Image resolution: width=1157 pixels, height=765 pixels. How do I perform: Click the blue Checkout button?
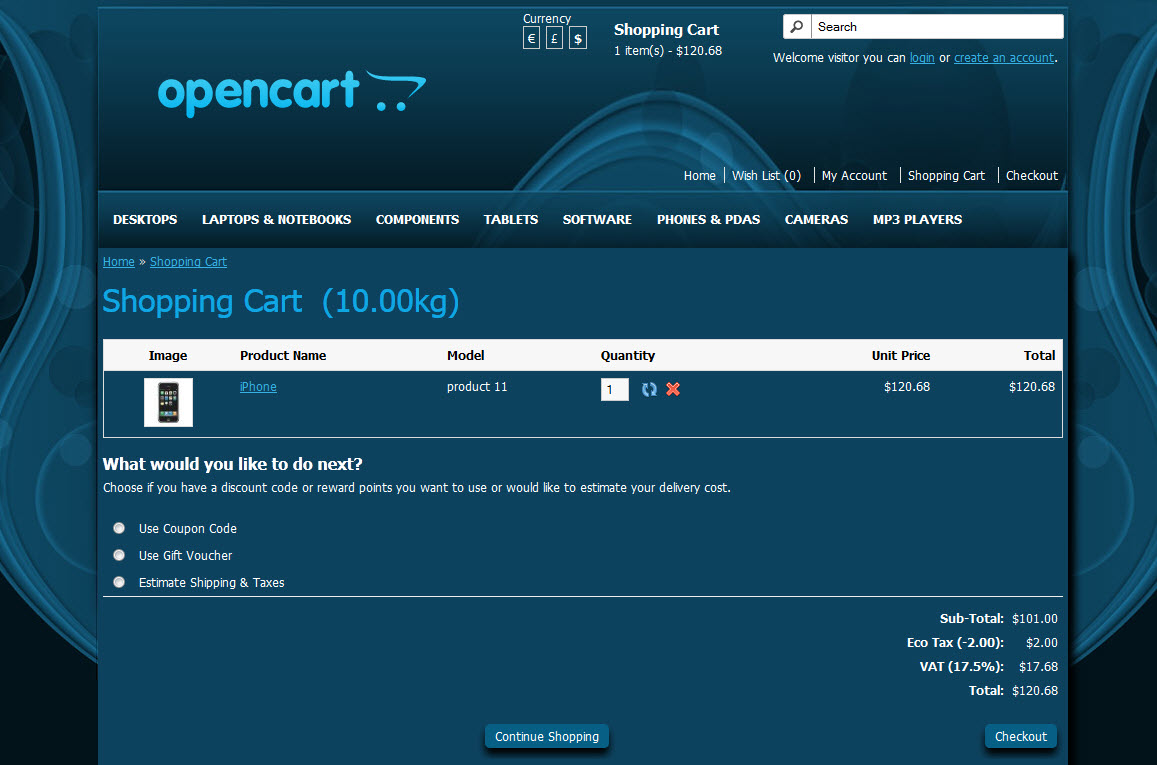(x=1020, y=736)
